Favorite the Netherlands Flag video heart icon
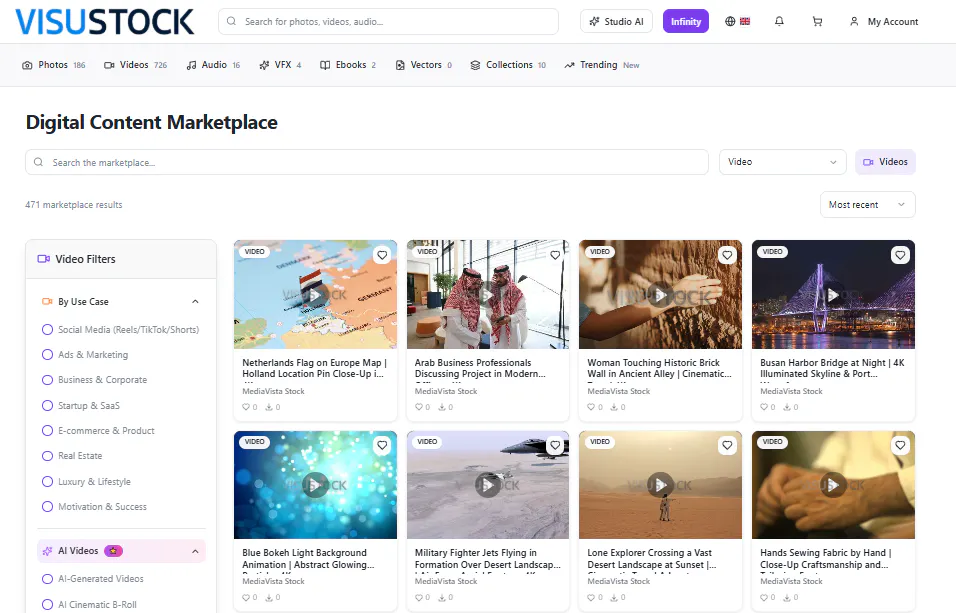Screen dimensions: 956x613 coord(382,255)
